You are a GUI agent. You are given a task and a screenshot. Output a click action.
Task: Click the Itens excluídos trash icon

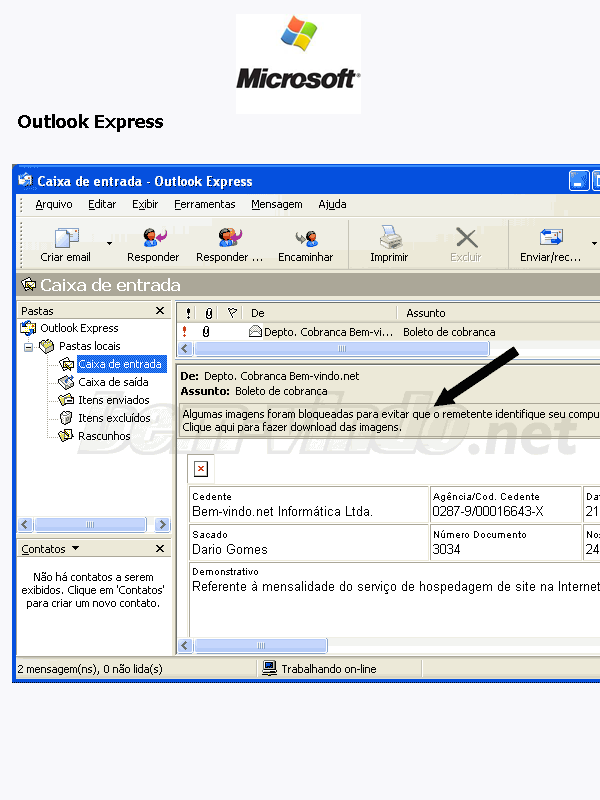pos(66,418)
